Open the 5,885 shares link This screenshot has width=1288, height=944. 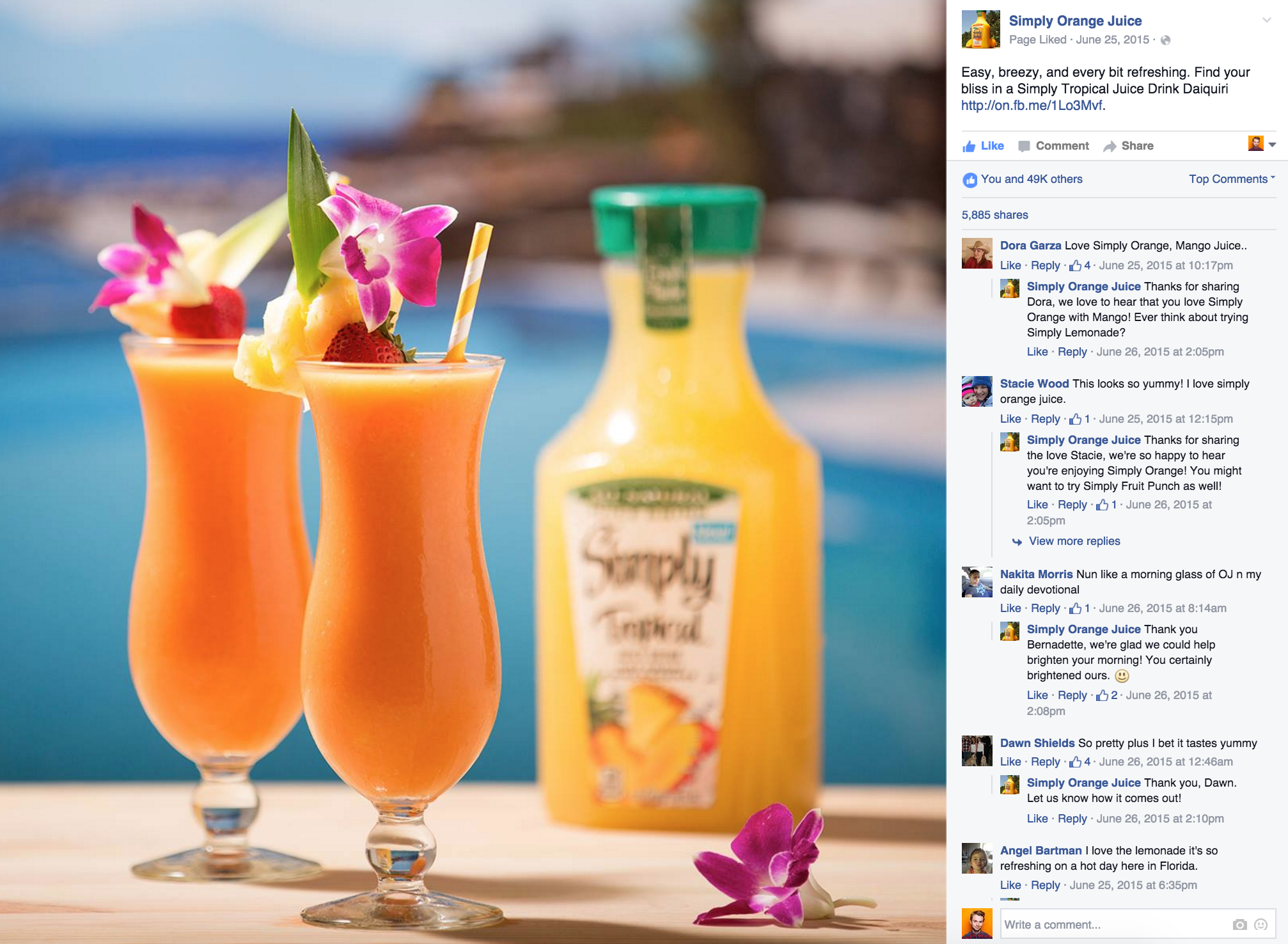click(x=995, y=215)
